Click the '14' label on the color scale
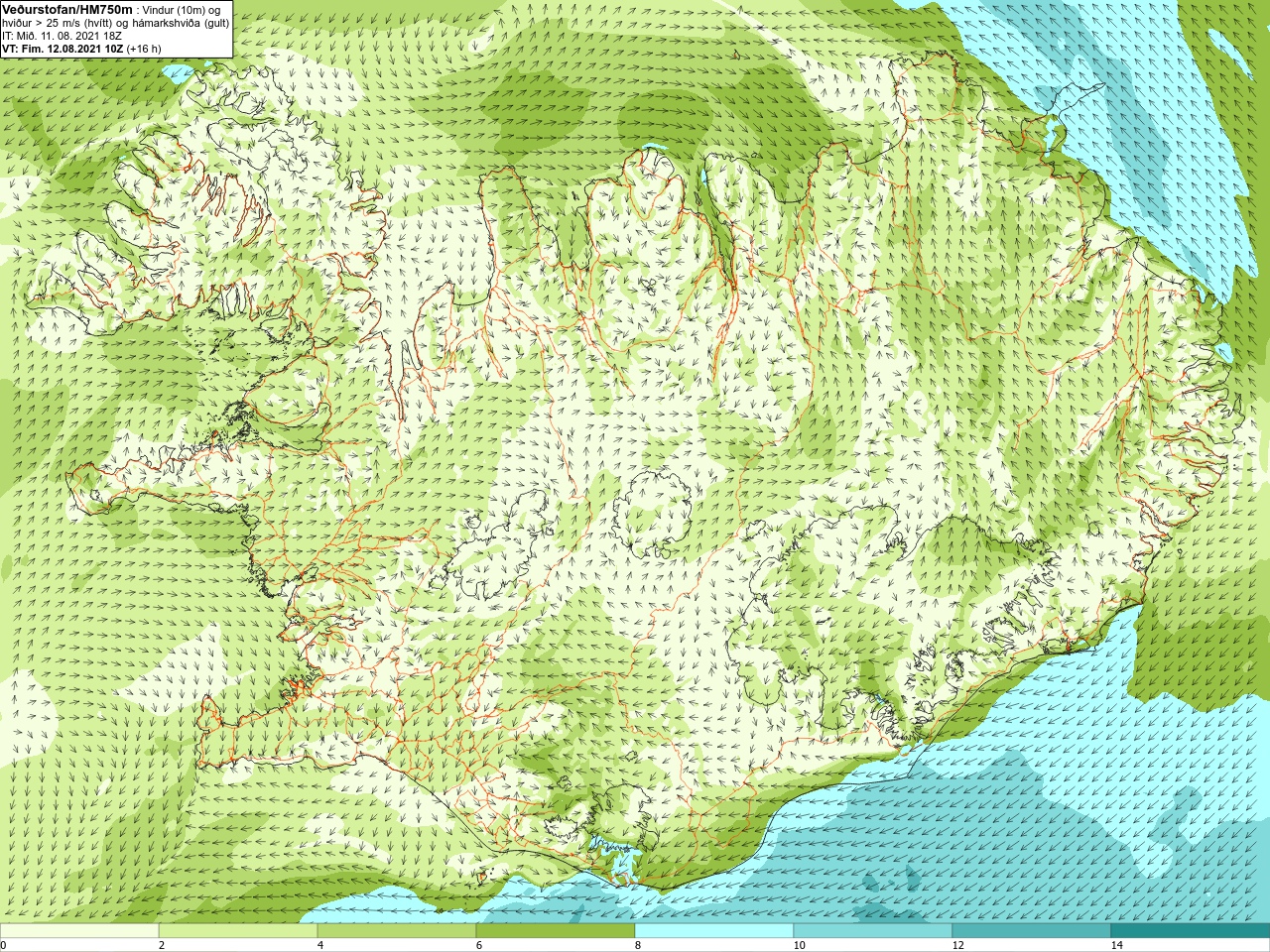The image size is (1270, 952). (1116, 945)
